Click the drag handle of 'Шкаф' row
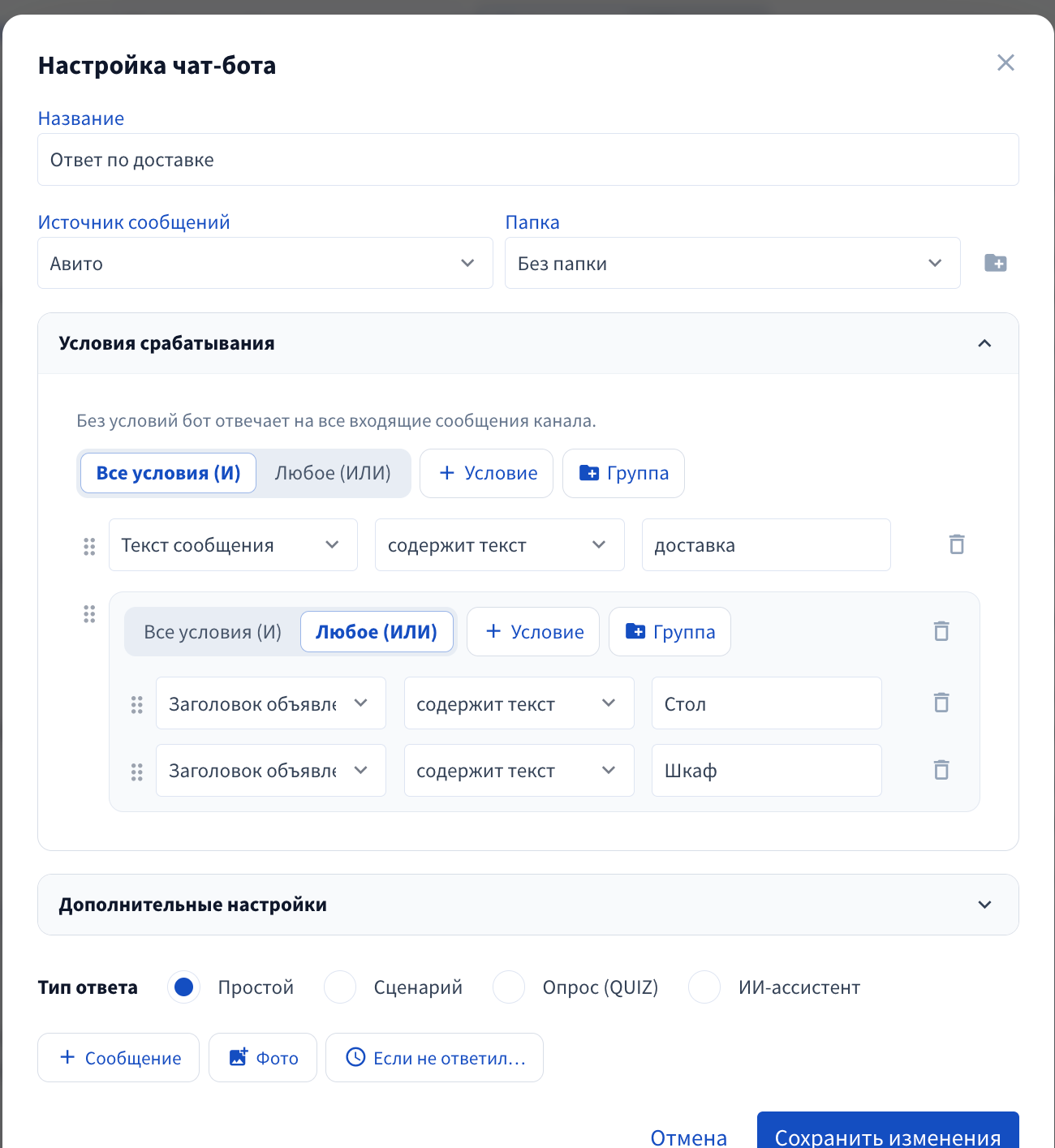 [x=136, y=772]
